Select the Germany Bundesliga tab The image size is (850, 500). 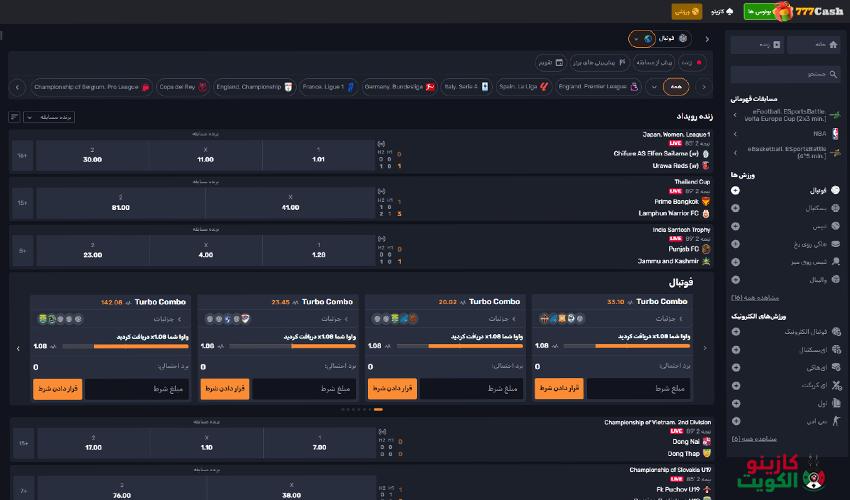[399, 87]
